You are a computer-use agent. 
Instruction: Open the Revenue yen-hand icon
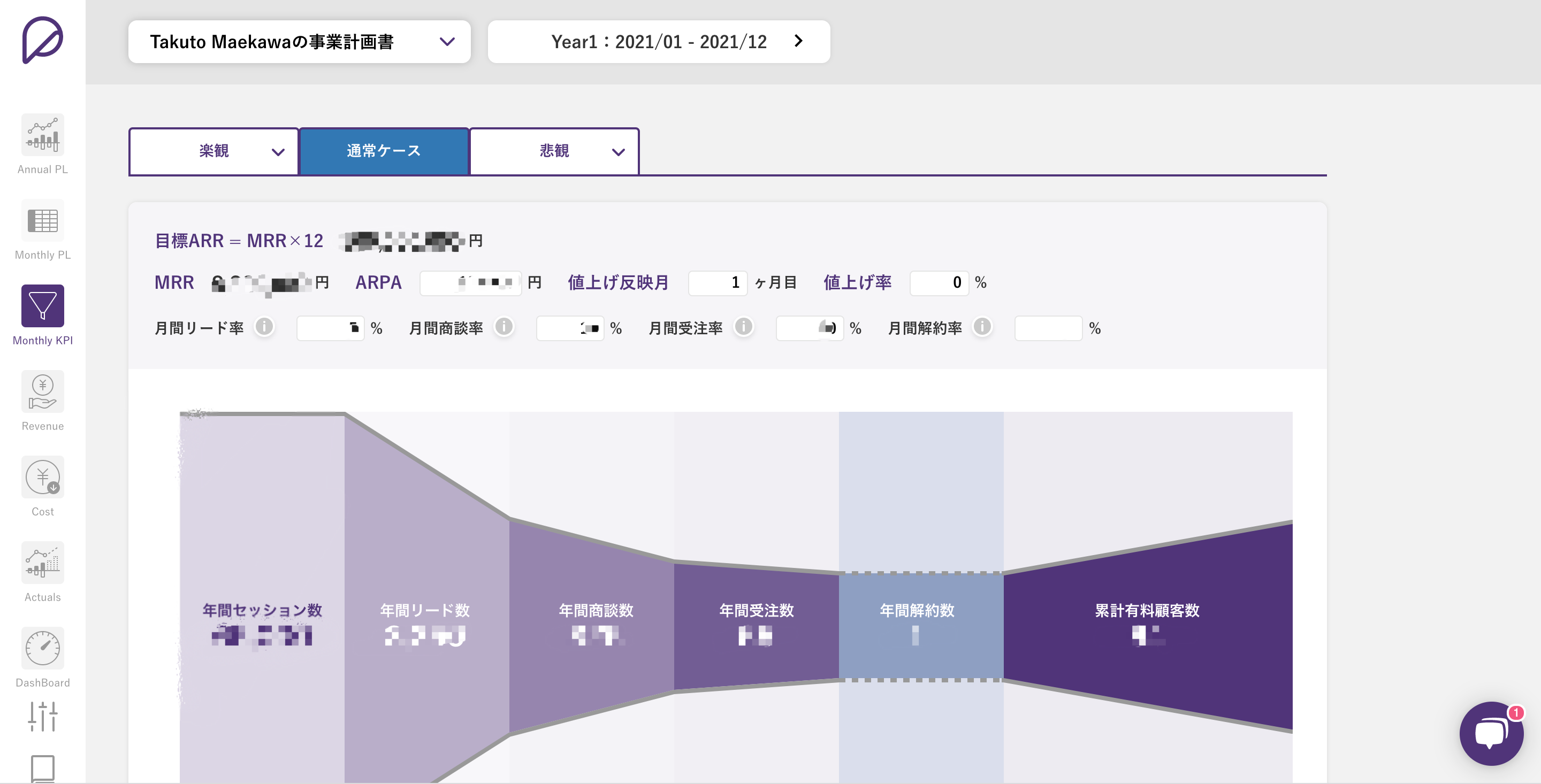[42, 391]
